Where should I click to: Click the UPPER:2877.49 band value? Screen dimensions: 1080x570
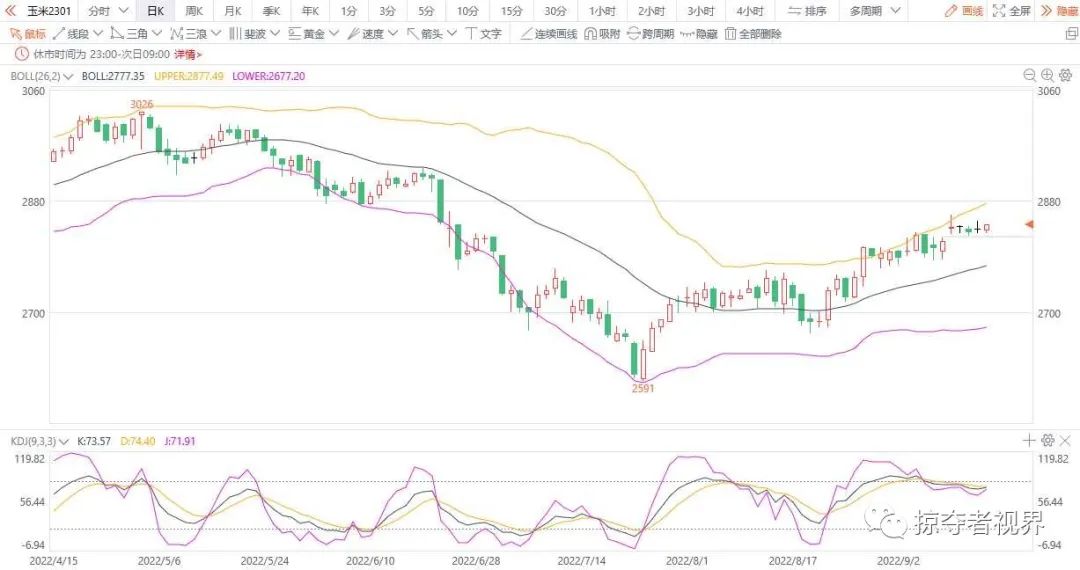point(189,76)
